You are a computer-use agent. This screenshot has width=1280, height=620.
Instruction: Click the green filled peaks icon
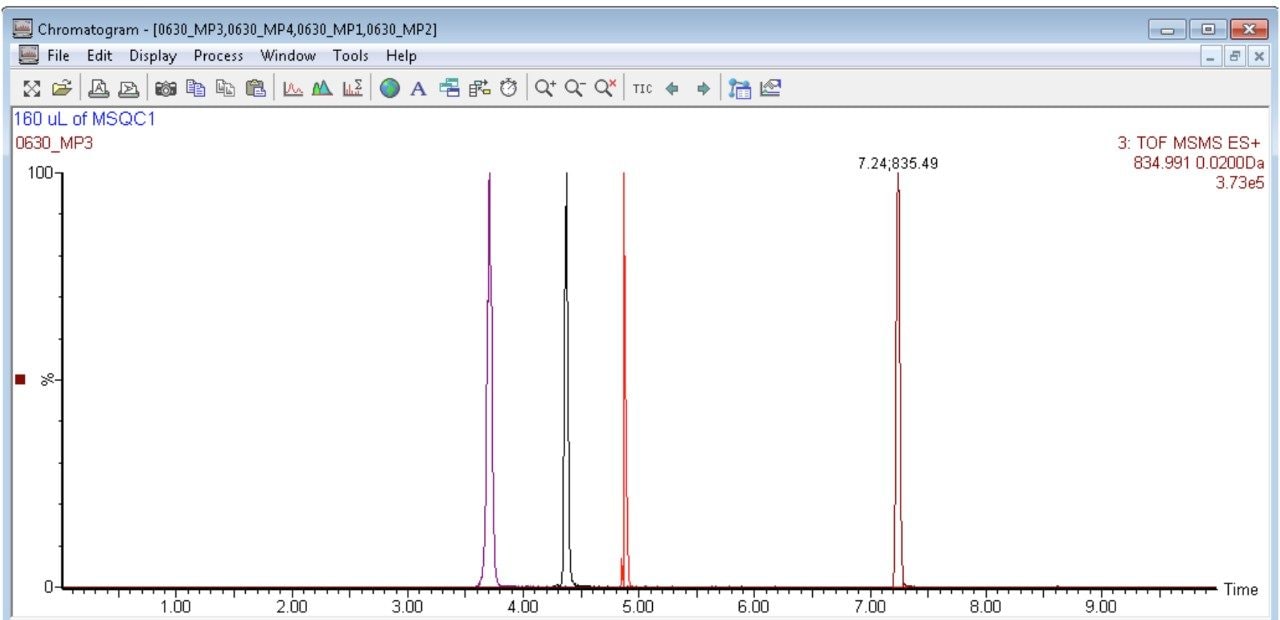point(322,88)
